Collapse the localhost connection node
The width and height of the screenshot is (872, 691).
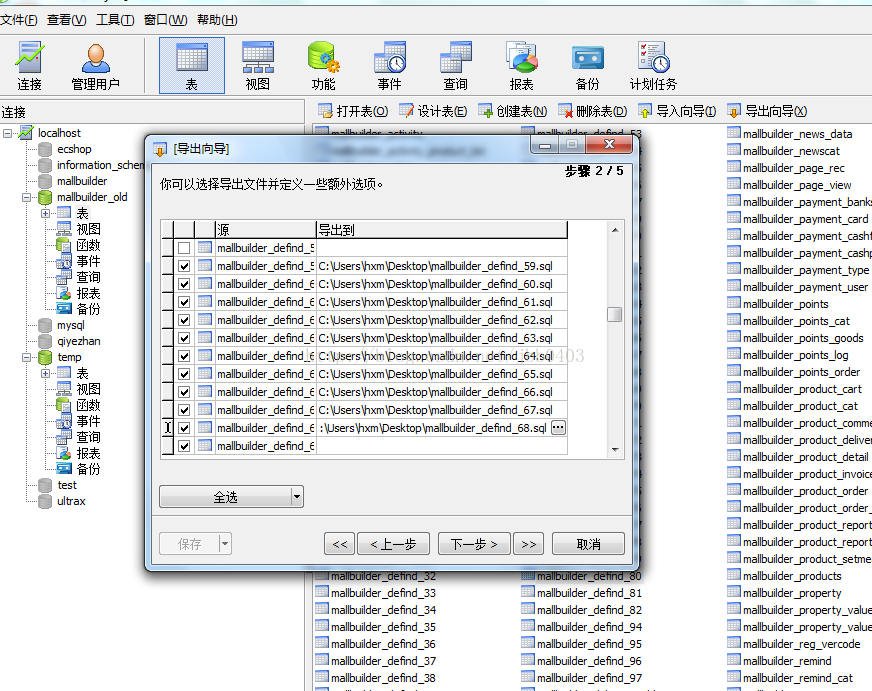click(7, 133)
